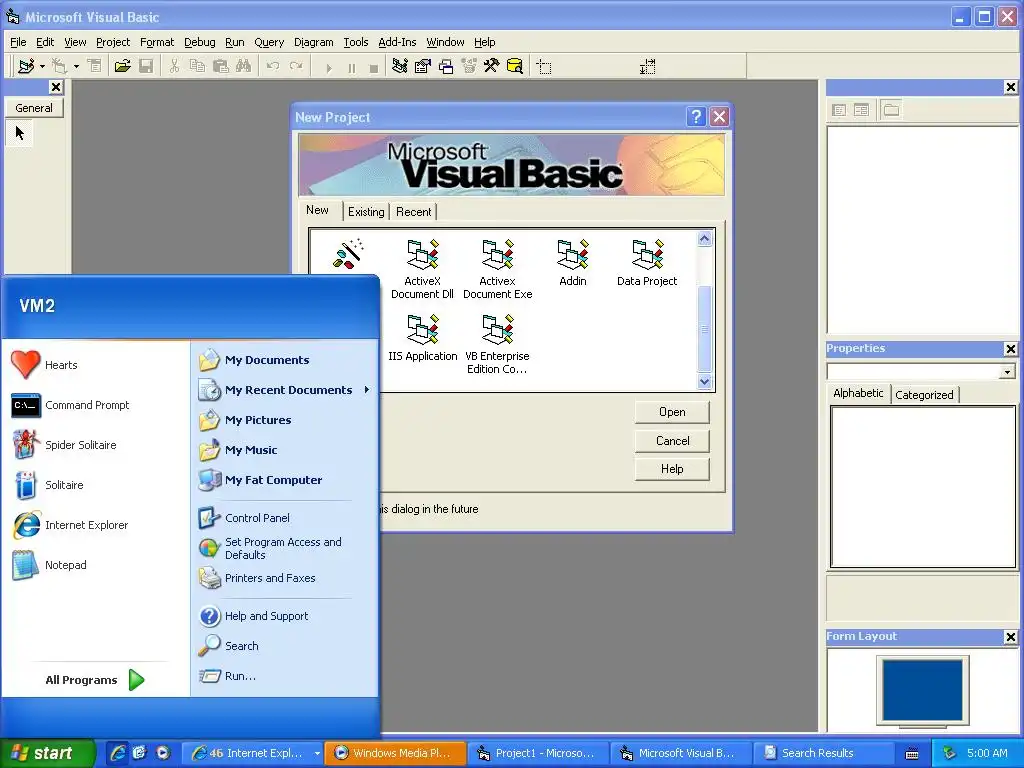Click Cancel in the New Project dialog
Screen dimensions: 1024x768
click(x=672, y=441)
